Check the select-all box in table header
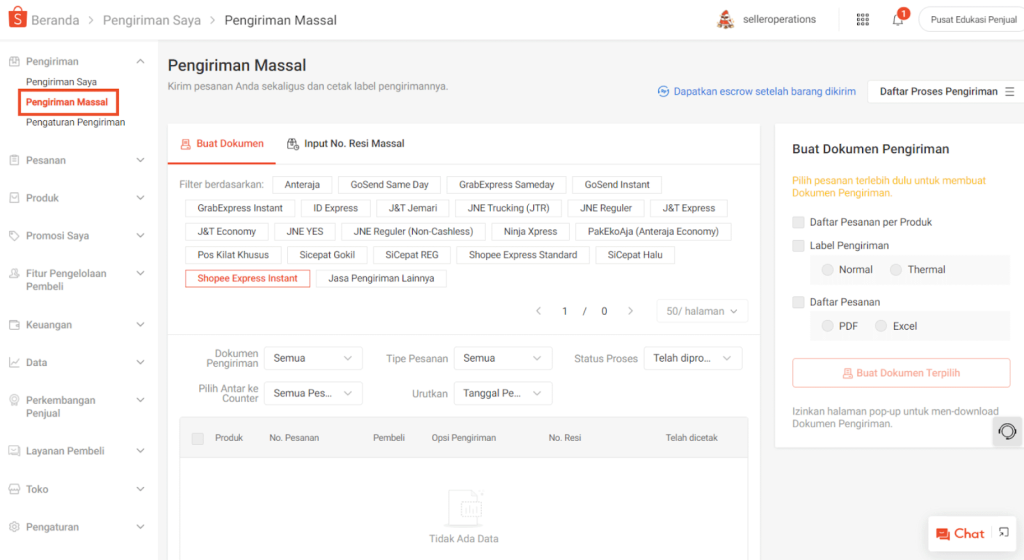1024x560 pixels. click(x=198, y=439)
